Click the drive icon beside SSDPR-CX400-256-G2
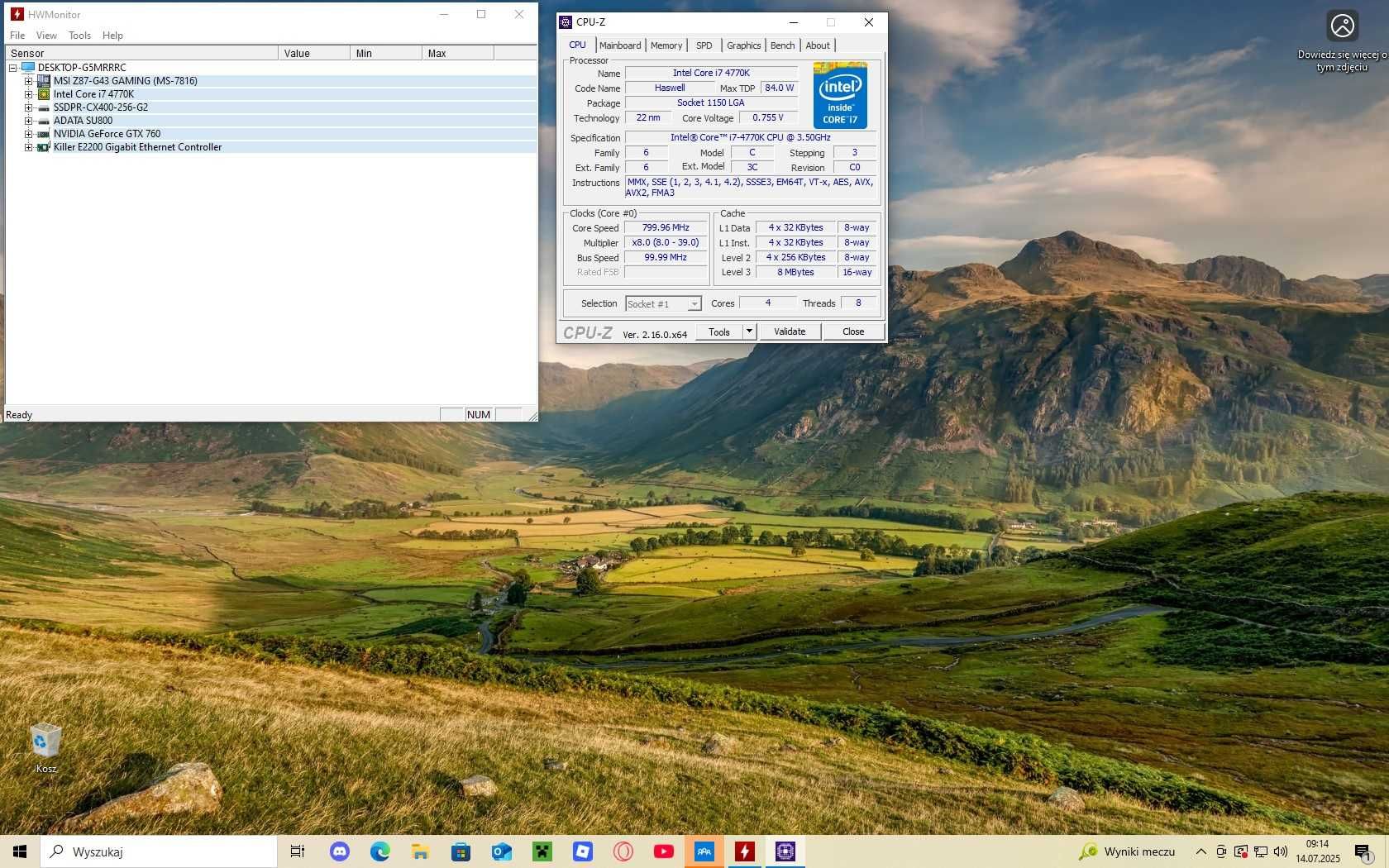The image size is (1389, 868). 44,107
